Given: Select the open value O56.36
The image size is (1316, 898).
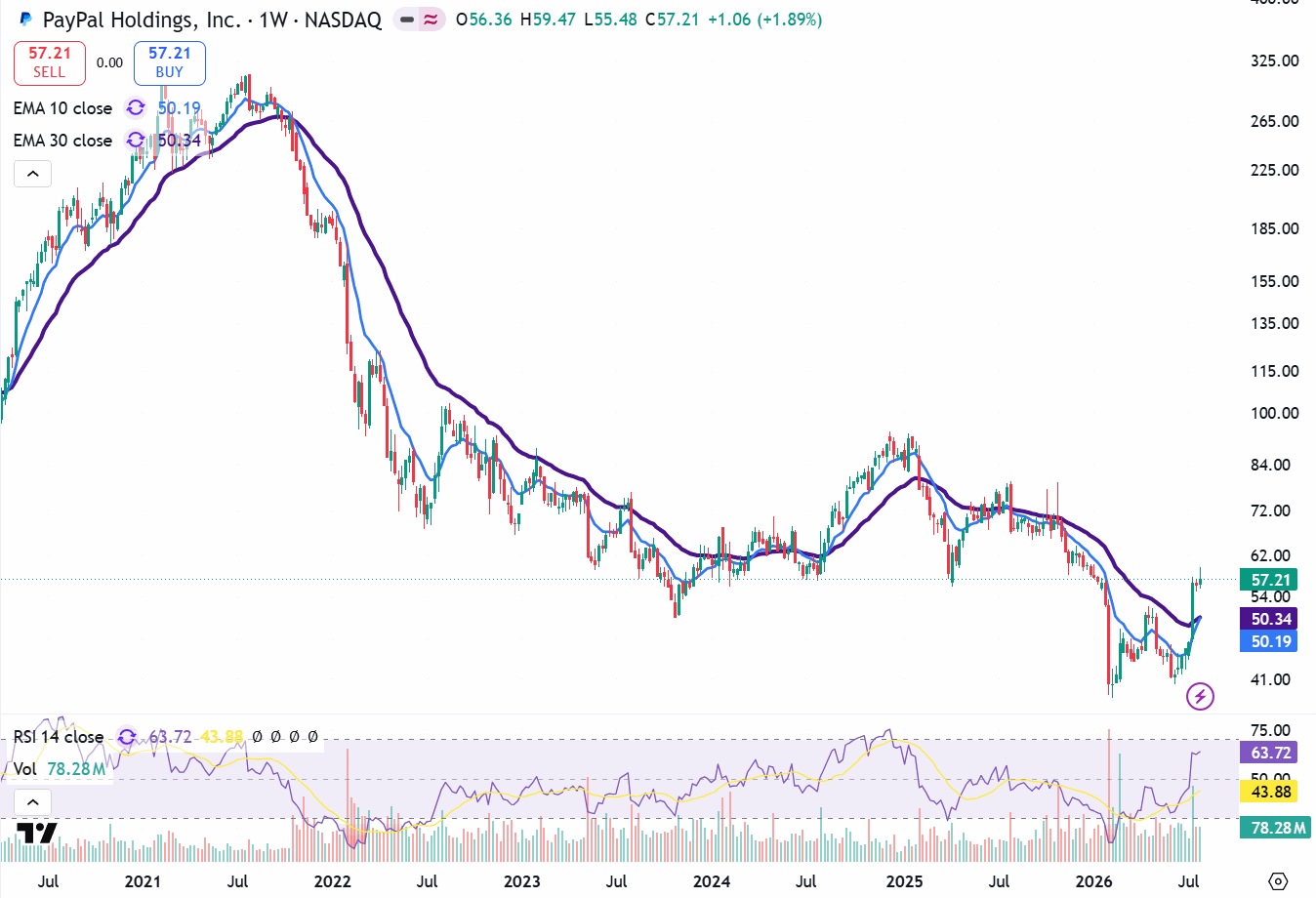Looking at the screenshot, I should pyautogui.click(x=484, y=20).
